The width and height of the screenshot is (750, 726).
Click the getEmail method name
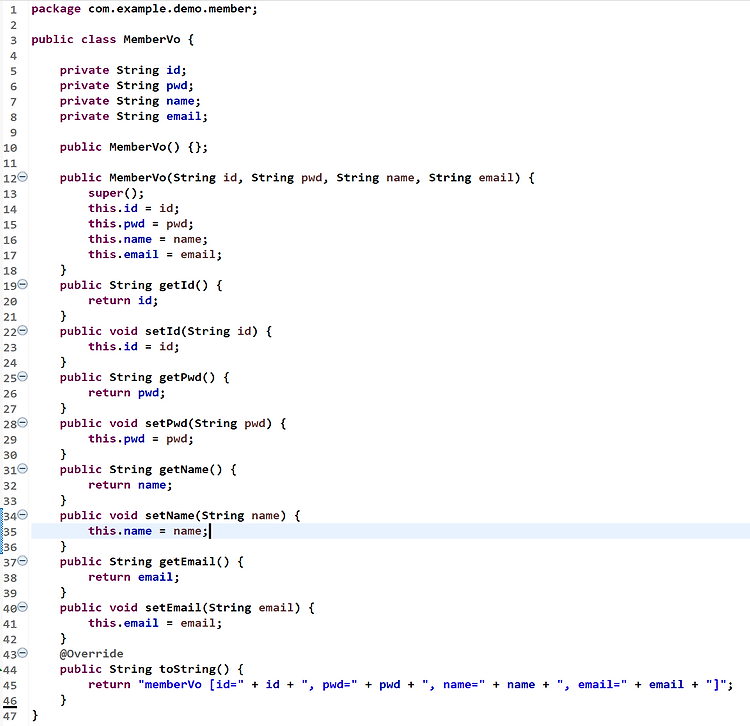187,561
